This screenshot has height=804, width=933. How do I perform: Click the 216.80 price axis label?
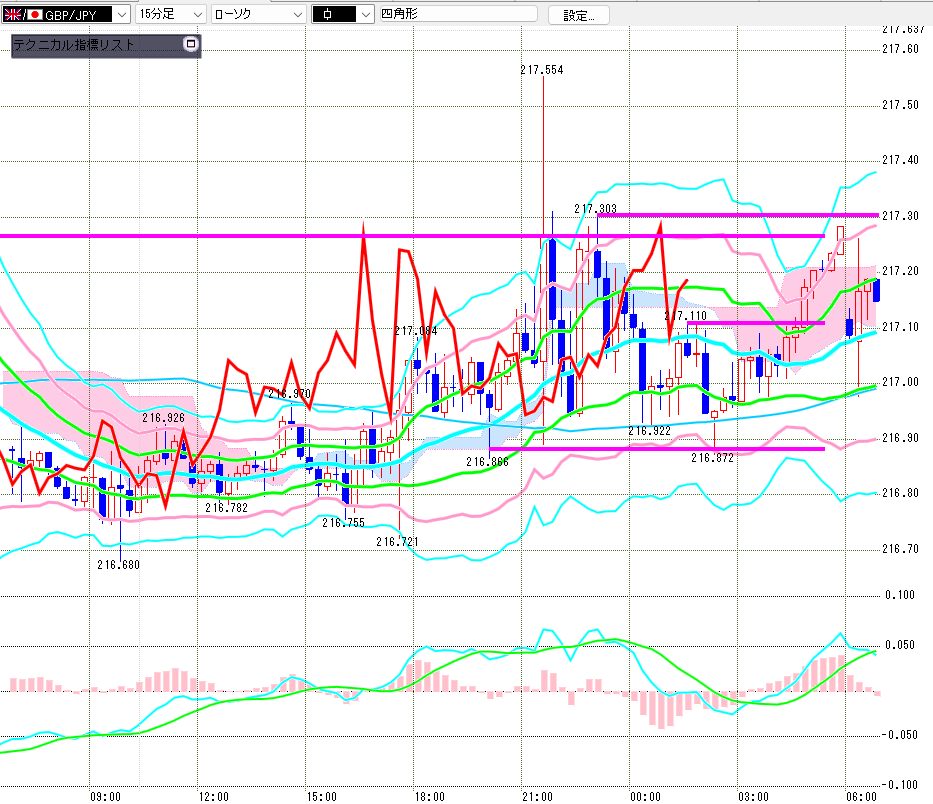[x=900, y=493]
